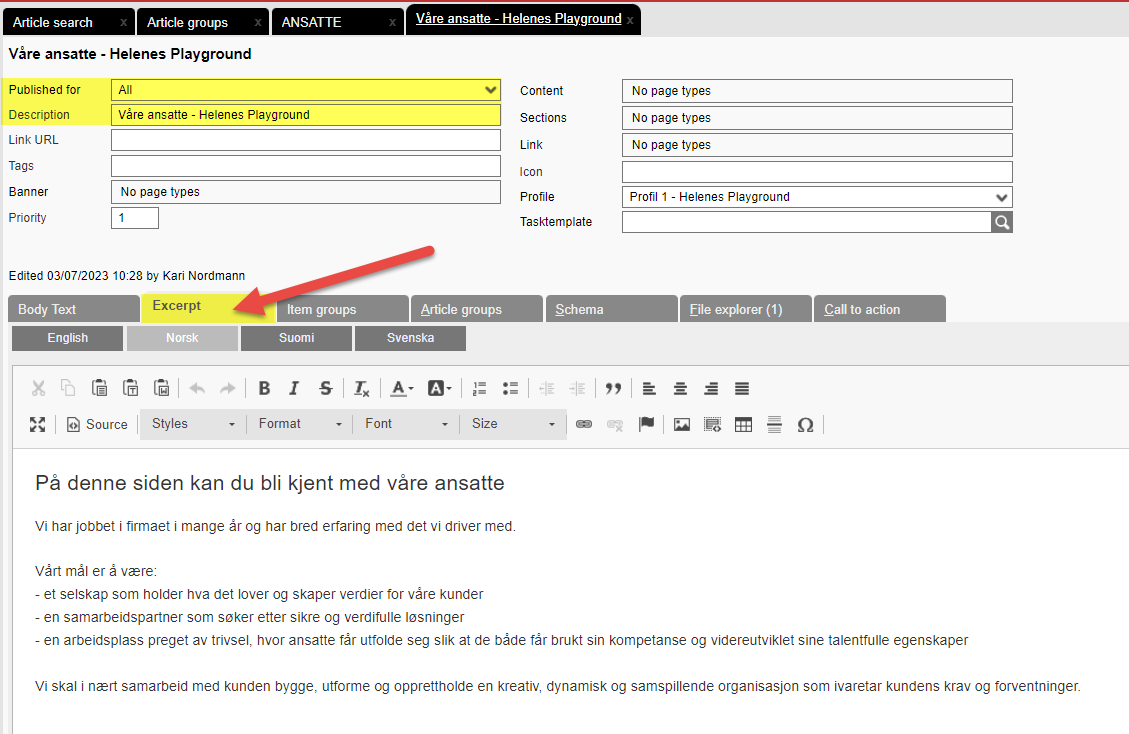This screenshot has width=1129, height=734.
Task: Insert a table
Action: (743, 424)
